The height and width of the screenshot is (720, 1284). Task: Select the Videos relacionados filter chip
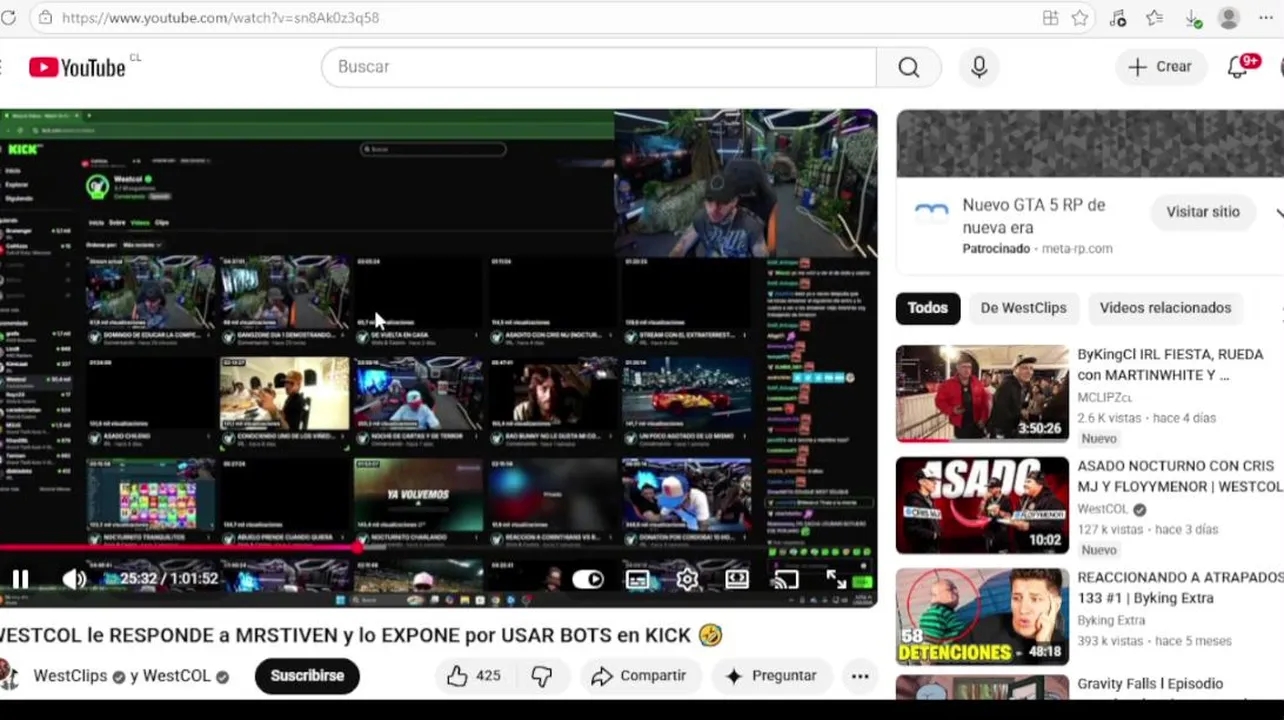point(1165,308)
